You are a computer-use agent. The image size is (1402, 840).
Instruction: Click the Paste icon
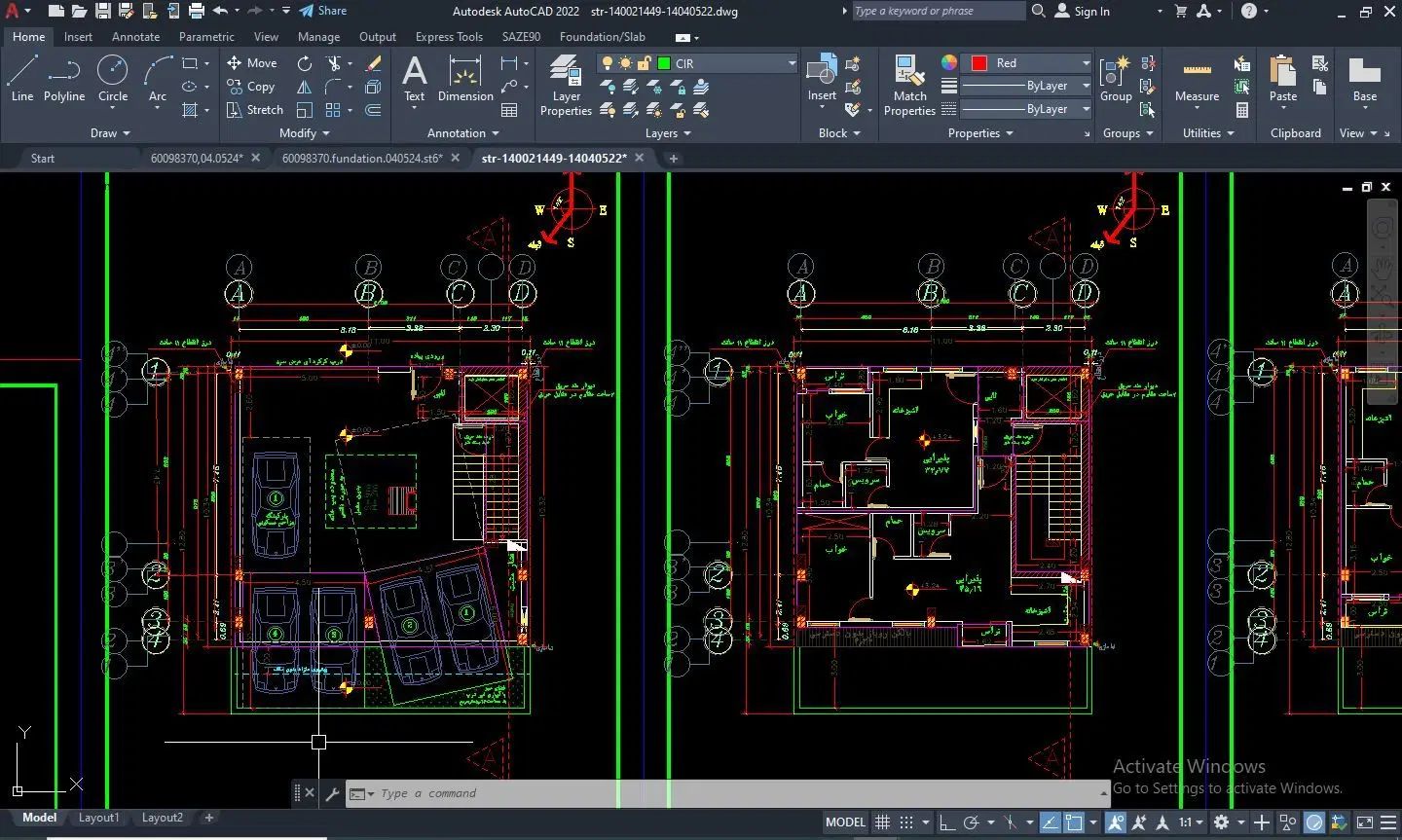(1283, 78)
